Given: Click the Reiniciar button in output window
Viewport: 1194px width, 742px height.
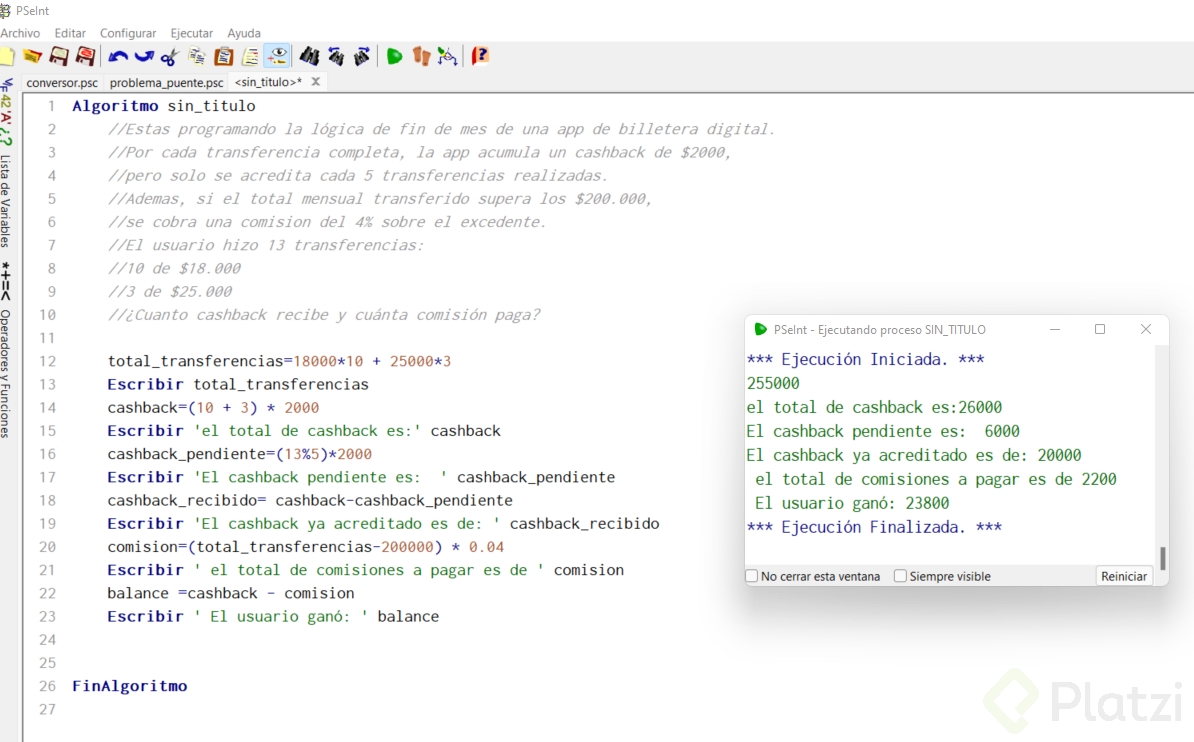Looking at the screenshot, I should pos(1123,576).
